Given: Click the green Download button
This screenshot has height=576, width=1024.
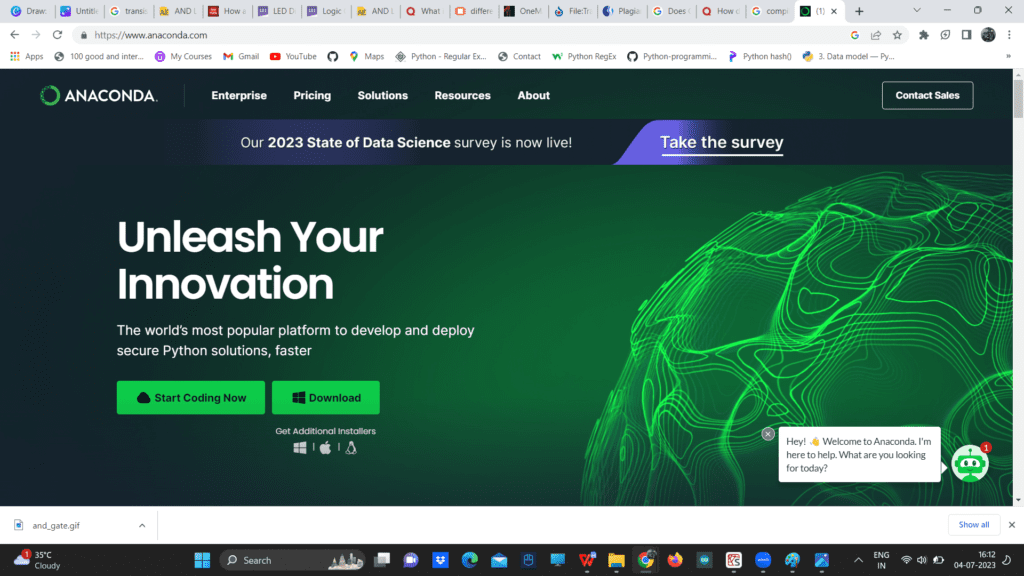Looking at the screenshot, I should click(326, 398).
